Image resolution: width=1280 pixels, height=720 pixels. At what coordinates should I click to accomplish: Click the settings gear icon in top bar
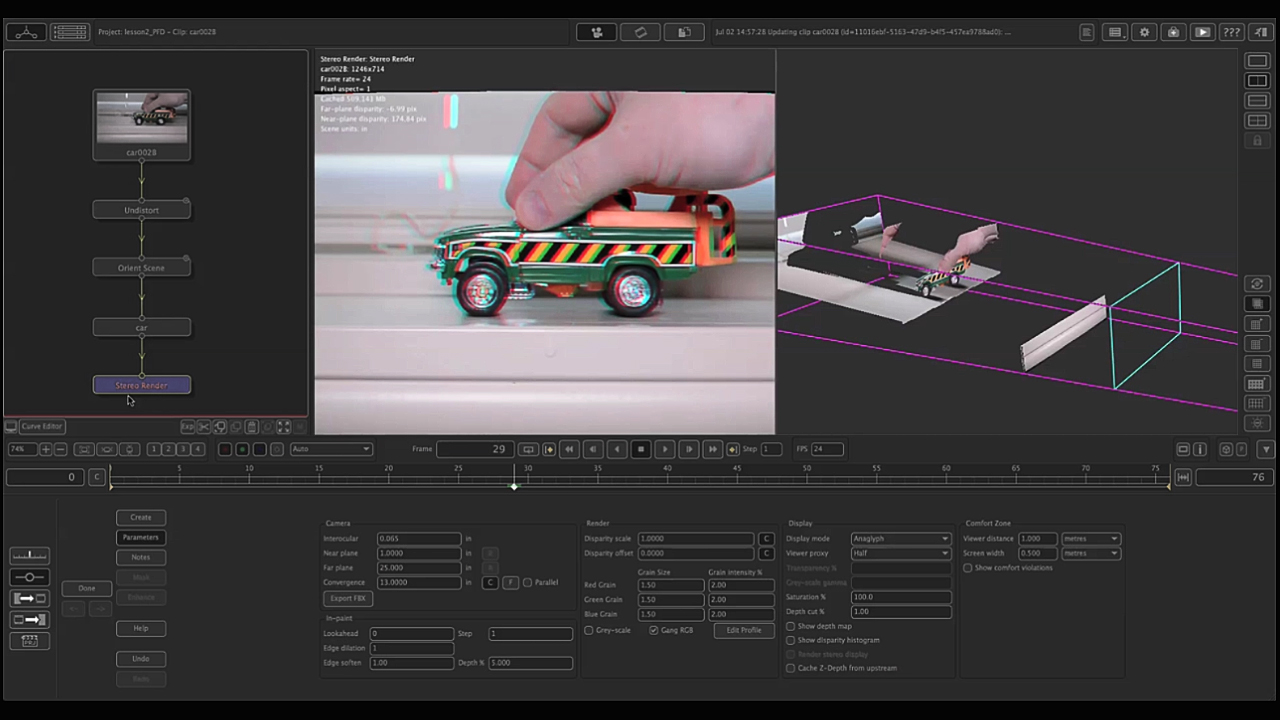tap(1144, 32)
